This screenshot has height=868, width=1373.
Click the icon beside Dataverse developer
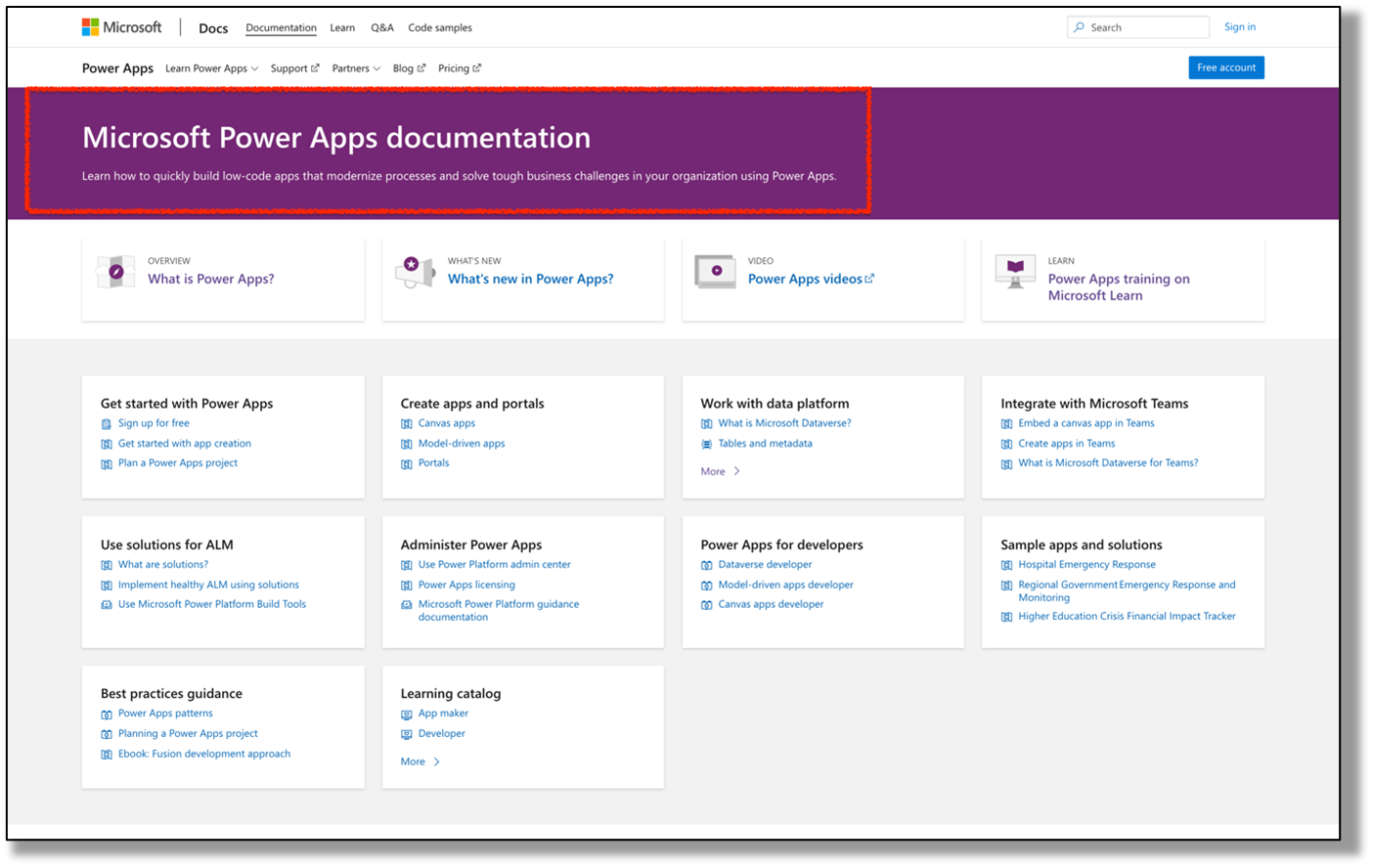tap(707, 565)
